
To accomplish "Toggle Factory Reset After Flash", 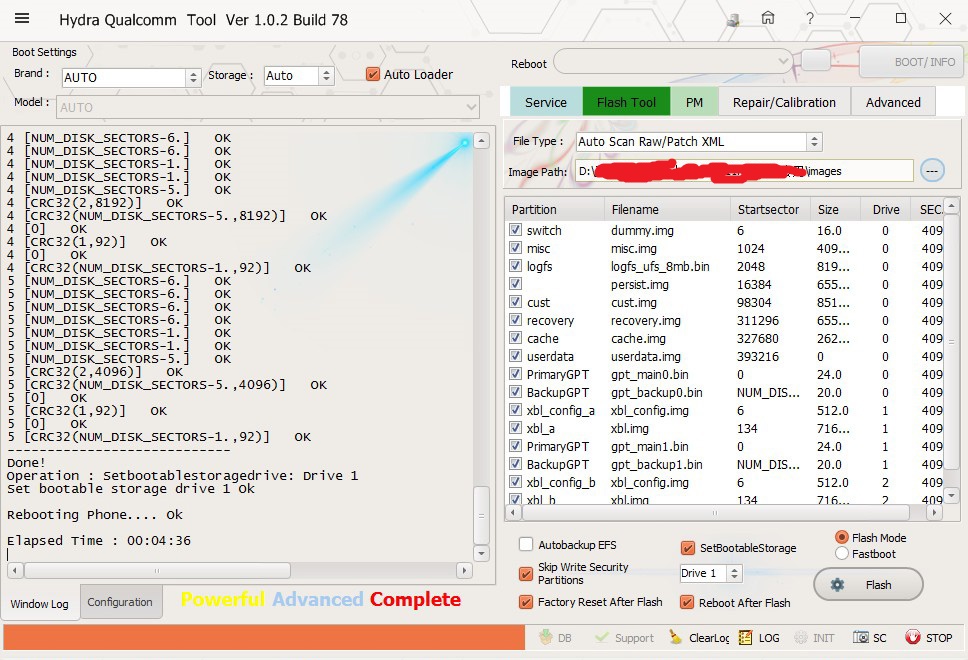I will 526,602.
